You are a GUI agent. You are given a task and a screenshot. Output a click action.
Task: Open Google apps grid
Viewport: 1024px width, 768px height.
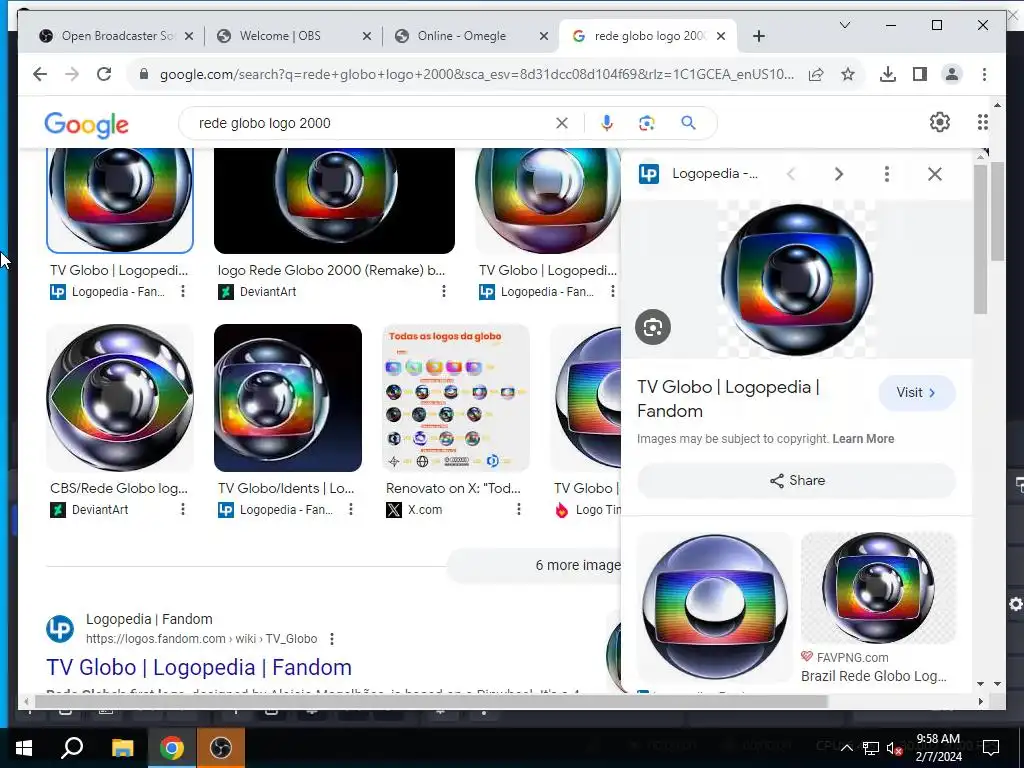coord(983,122)
